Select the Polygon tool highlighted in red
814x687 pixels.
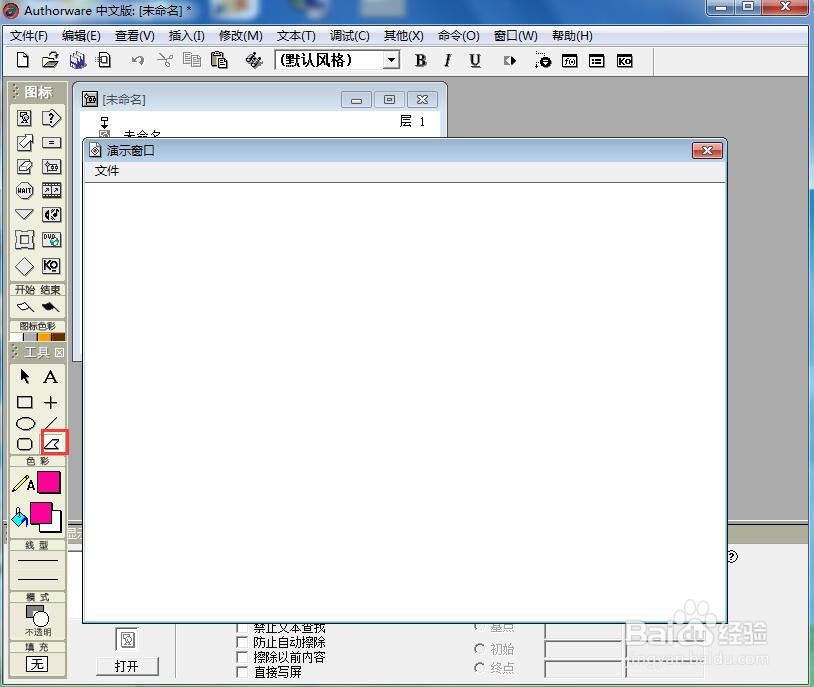pos(53,441)
